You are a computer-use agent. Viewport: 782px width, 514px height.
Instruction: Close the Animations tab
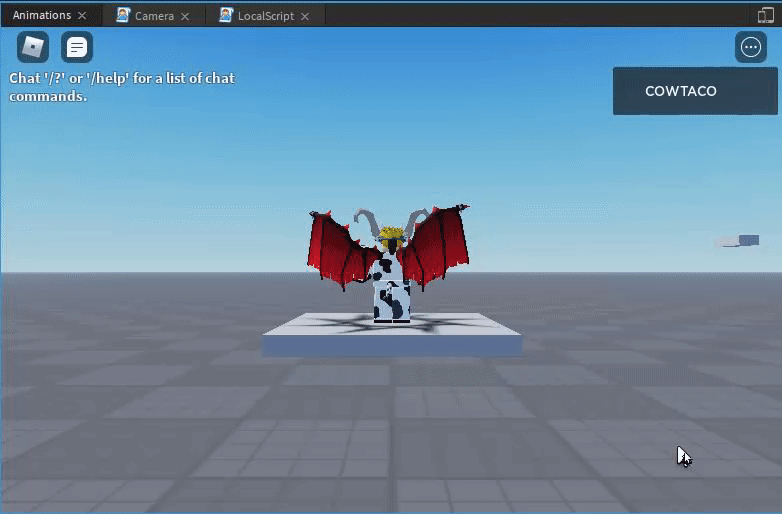pyautogui.click(x=82, y=16)
